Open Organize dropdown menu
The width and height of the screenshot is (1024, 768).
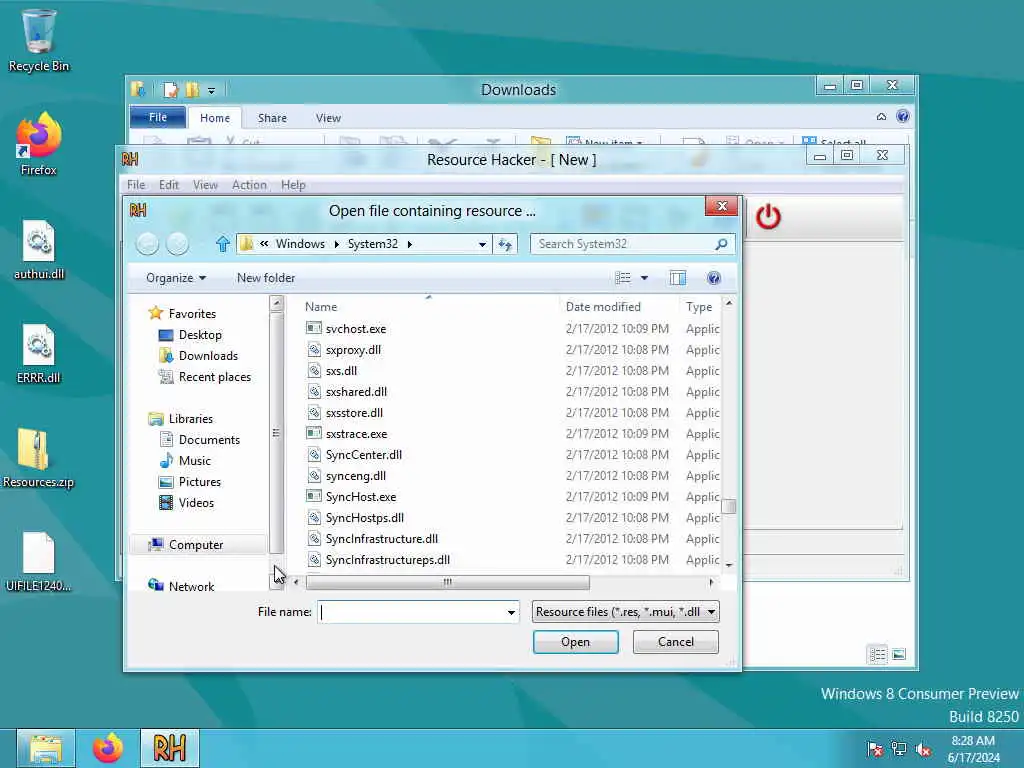click(x=176, y=278)
